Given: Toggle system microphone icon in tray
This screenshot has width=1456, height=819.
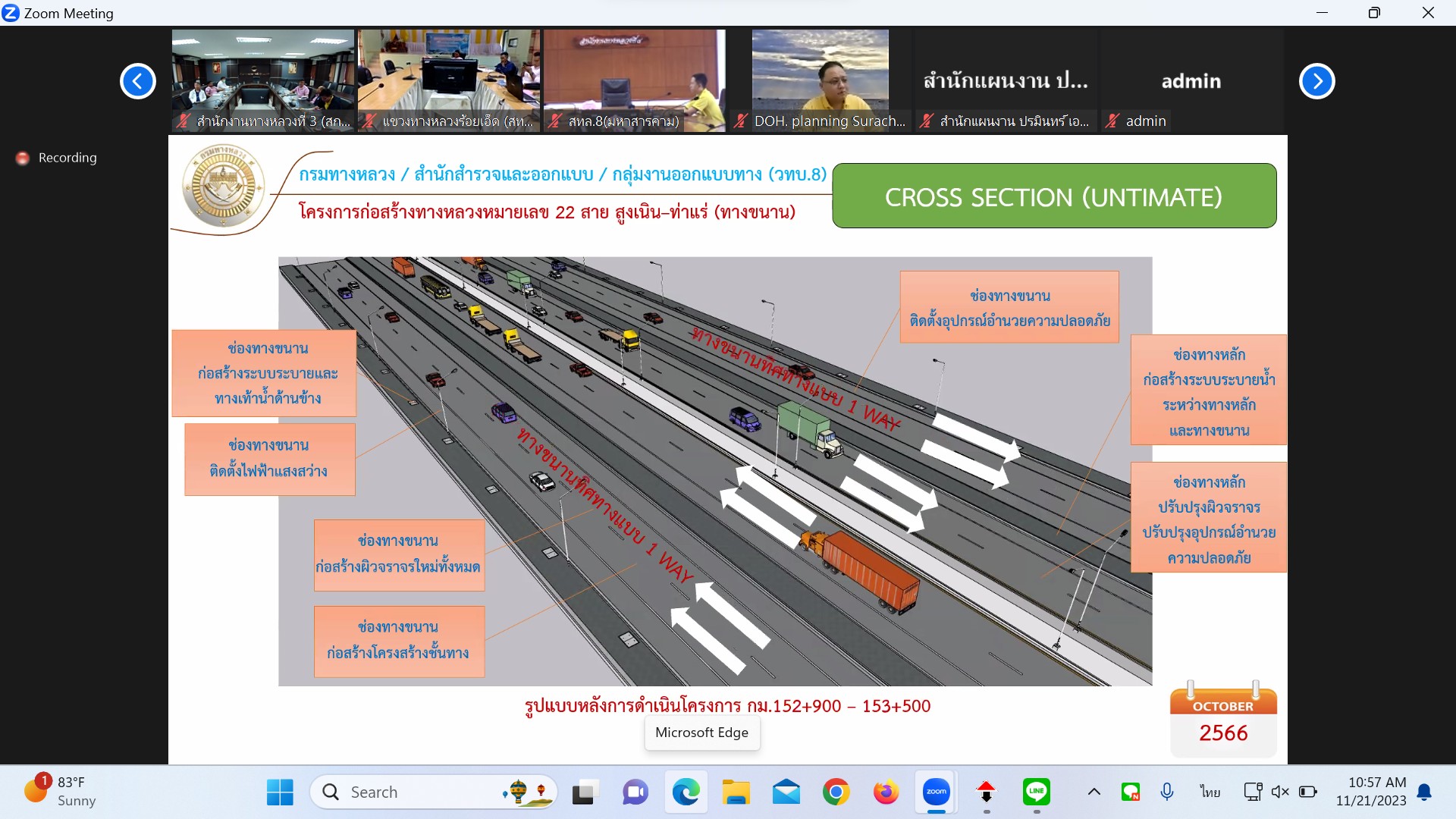Looking at the screenshot, I should click(1167, 792).
